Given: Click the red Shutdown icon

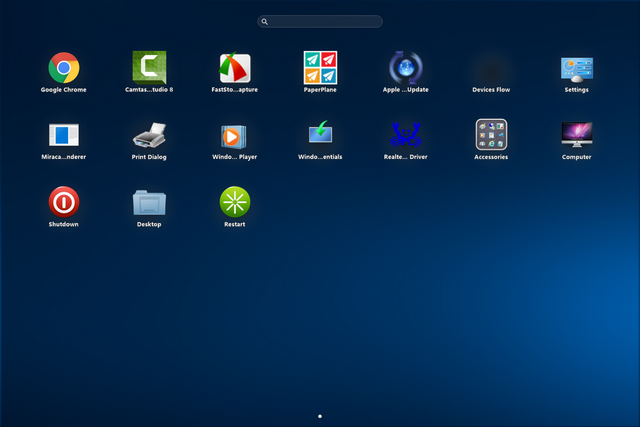Looking at the screenshot, I should [64, 202].
